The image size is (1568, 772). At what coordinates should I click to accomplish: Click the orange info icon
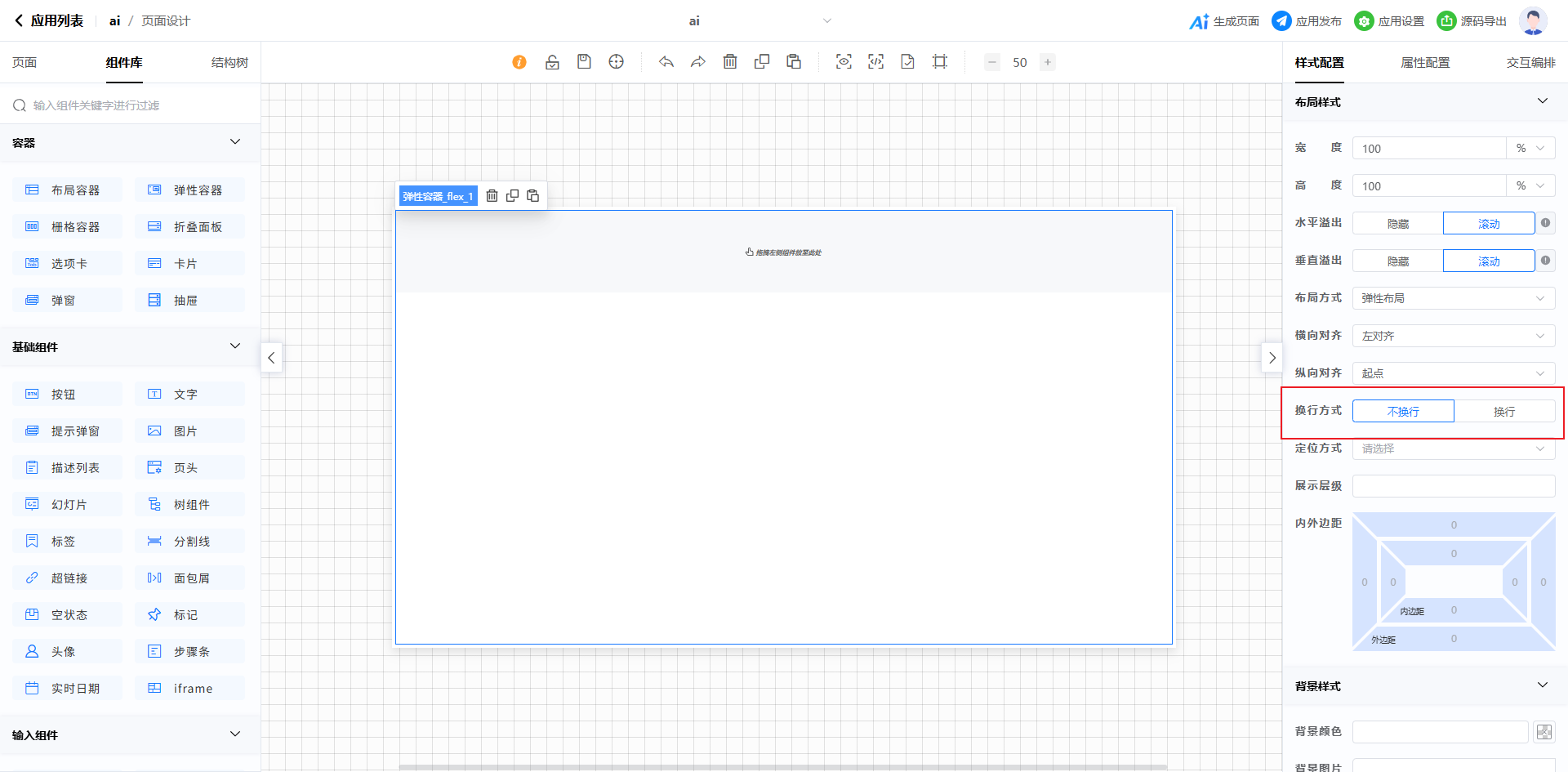[519, 62]
